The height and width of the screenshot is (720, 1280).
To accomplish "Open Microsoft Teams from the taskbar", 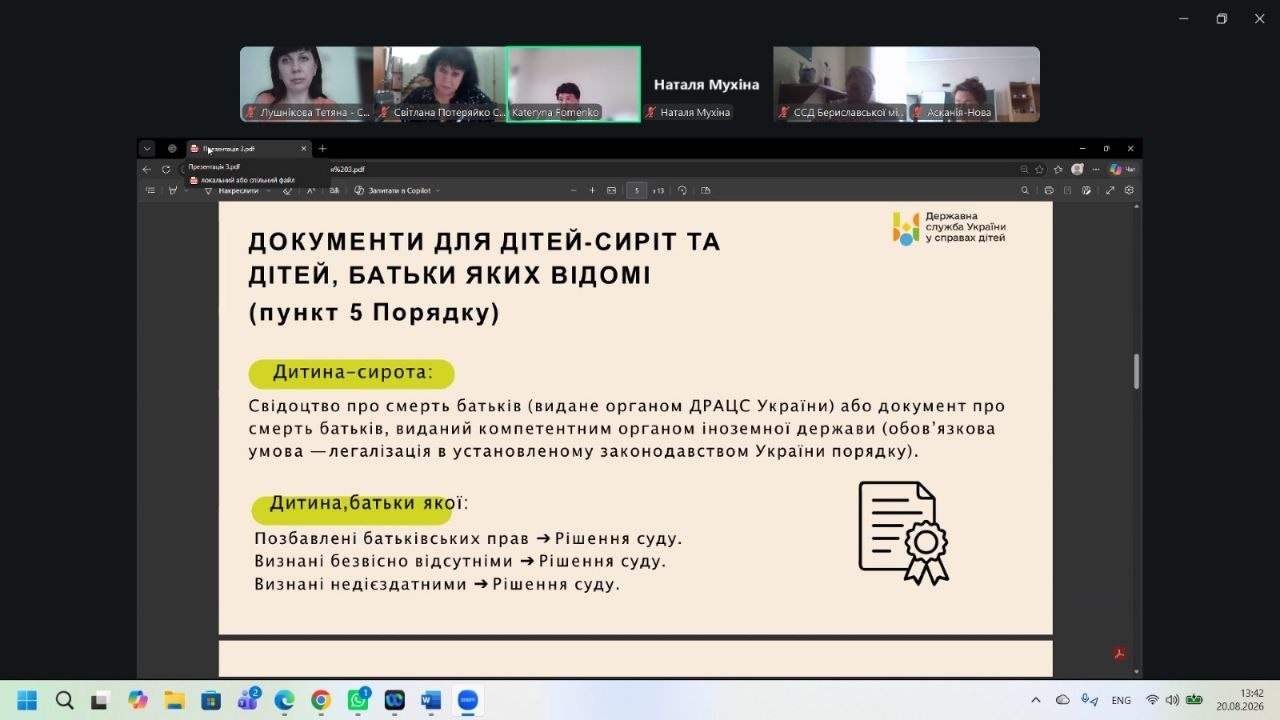I will point(248,700).
